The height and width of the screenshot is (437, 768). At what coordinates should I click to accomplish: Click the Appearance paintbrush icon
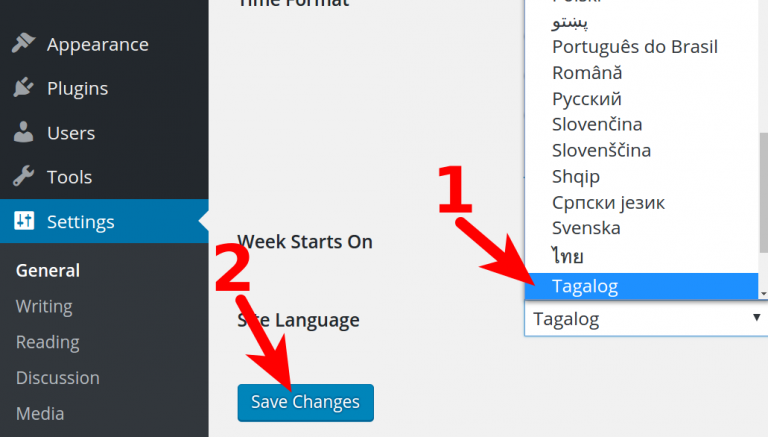(x=23, y=44)
